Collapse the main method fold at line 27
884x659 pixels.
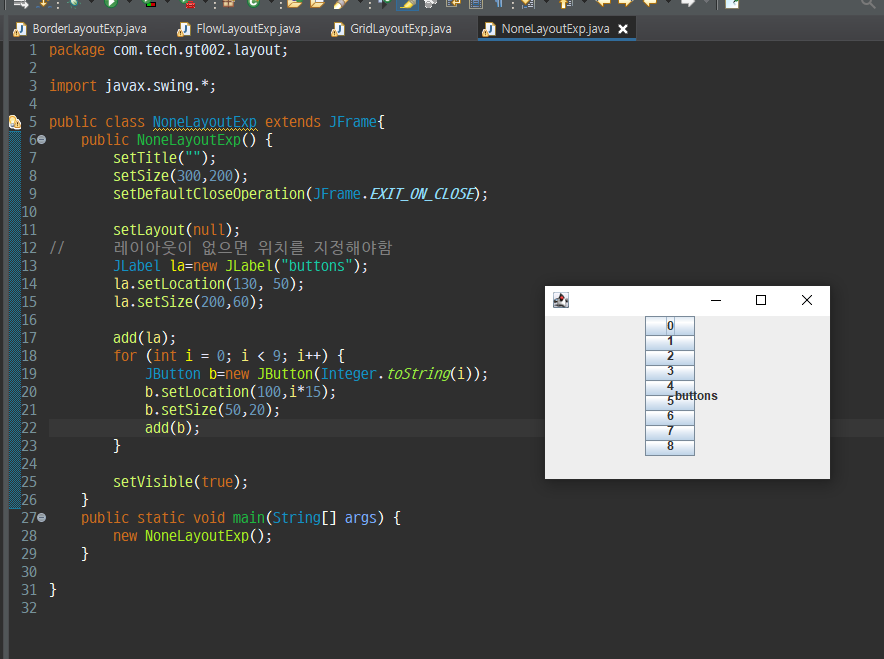(41, 518)
